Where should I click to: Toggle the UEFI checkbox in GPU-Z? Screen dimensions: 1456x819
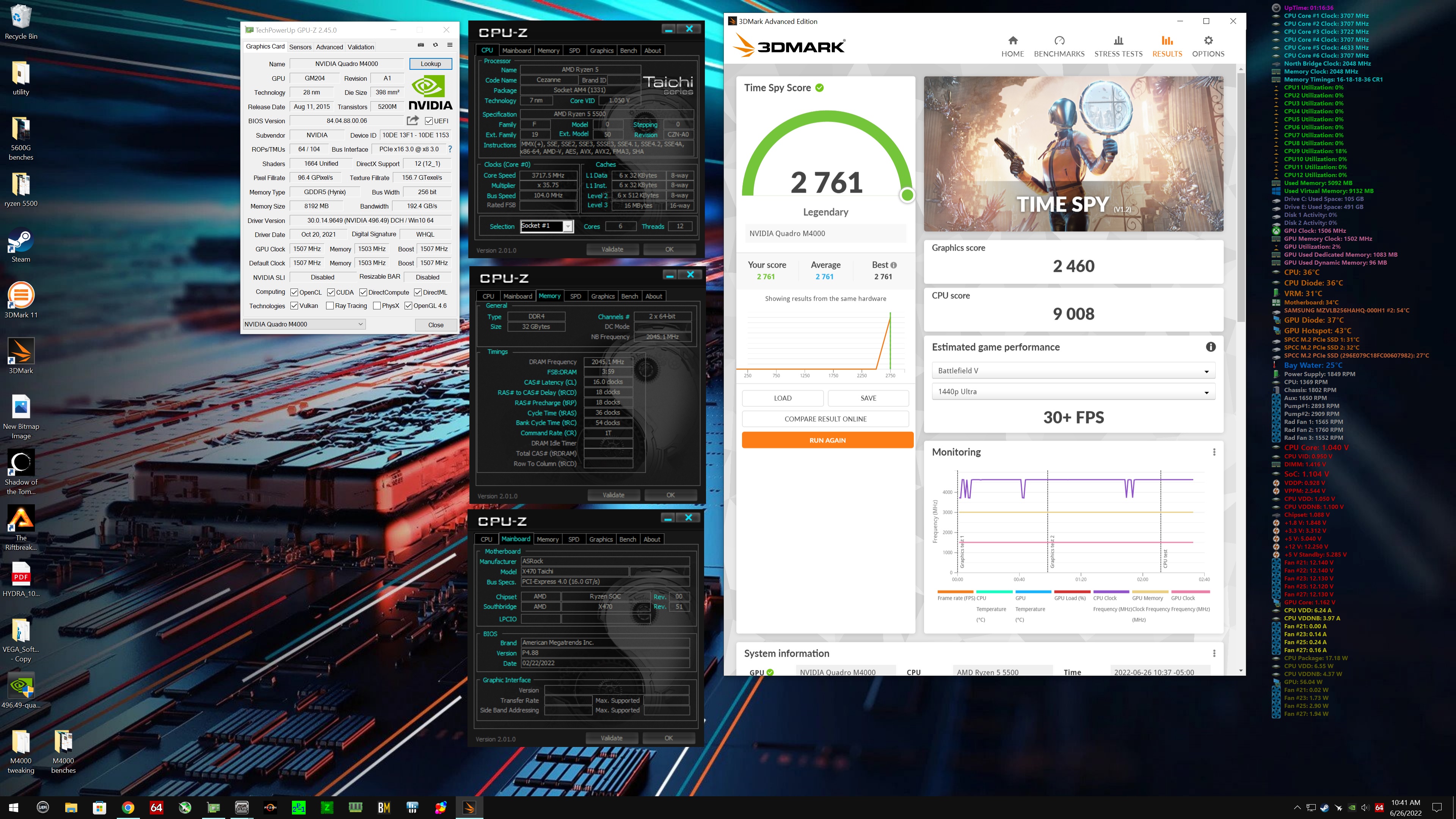429,121
